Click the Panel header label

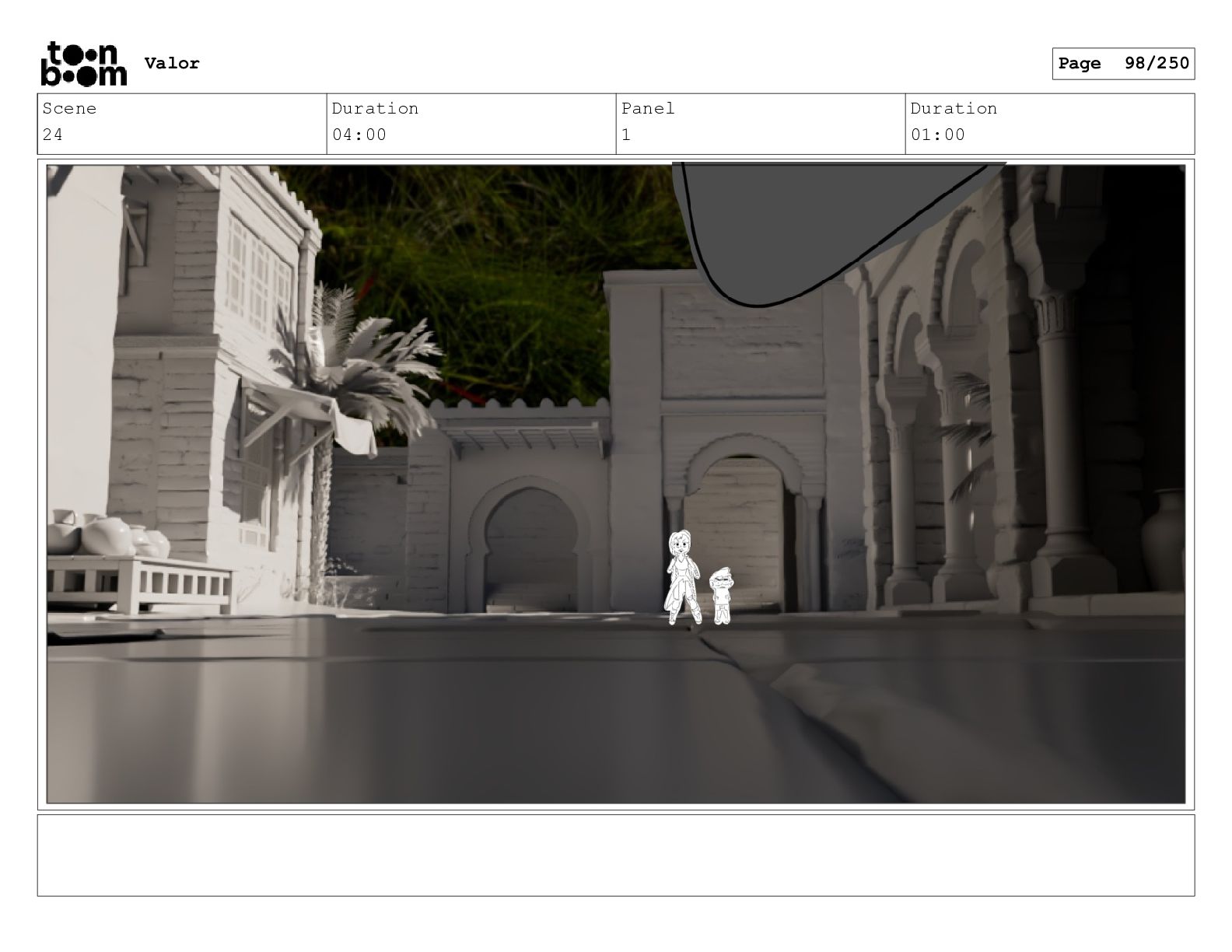647,109
